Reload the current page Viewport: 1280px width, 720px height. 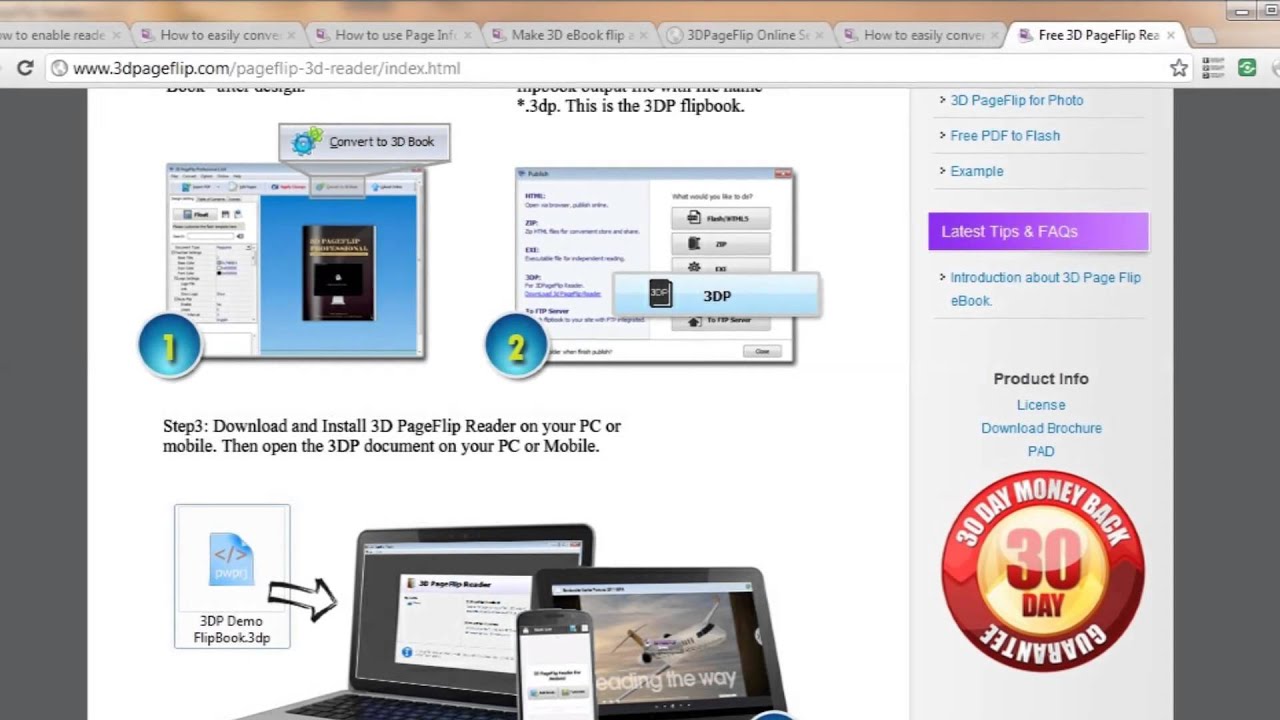click(x=25, y=68)
